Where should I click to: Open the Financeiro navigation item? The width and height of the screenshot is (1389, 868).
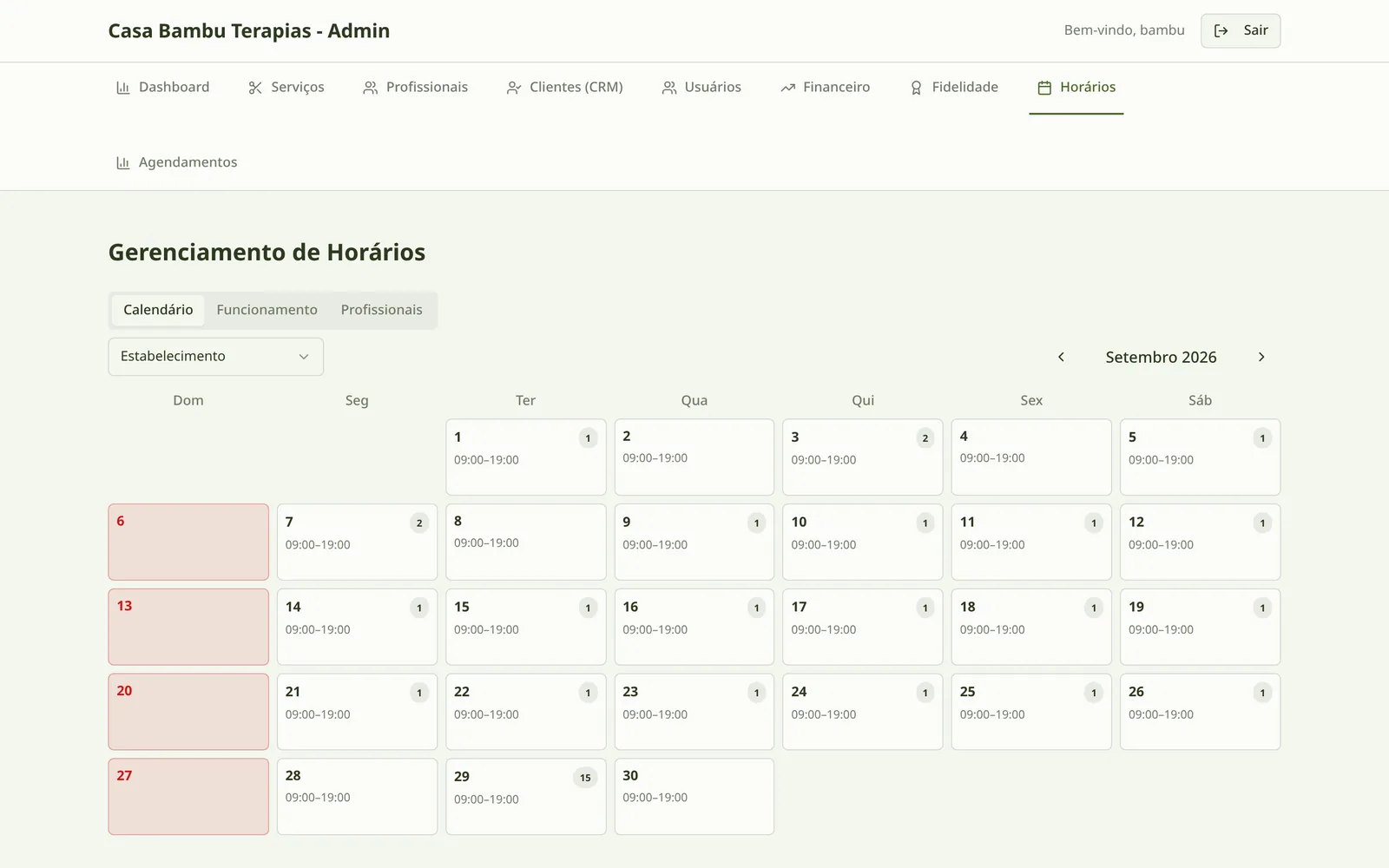[825, 88]
